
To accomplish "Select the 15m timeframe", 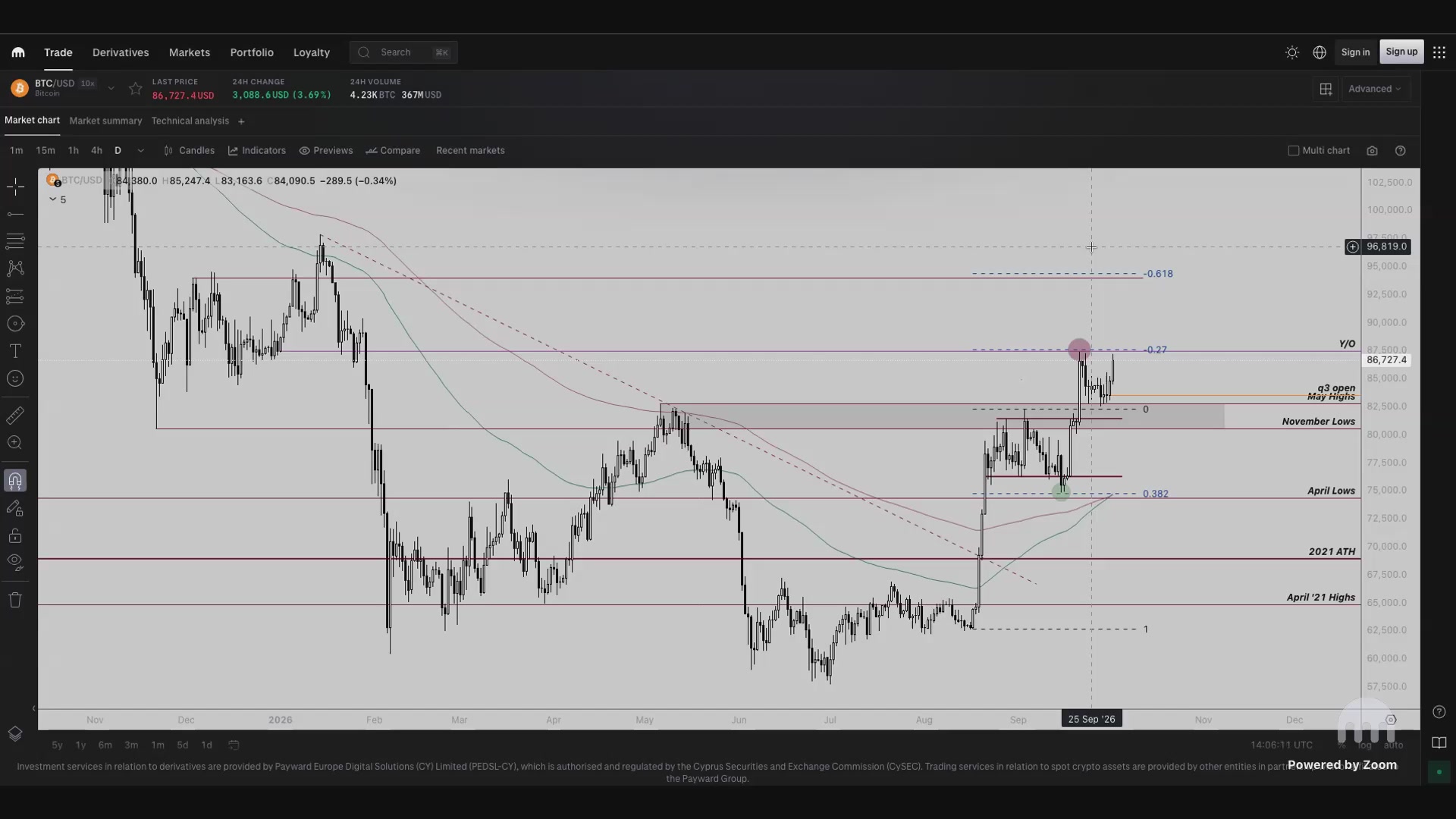I will tap(45, 151).
